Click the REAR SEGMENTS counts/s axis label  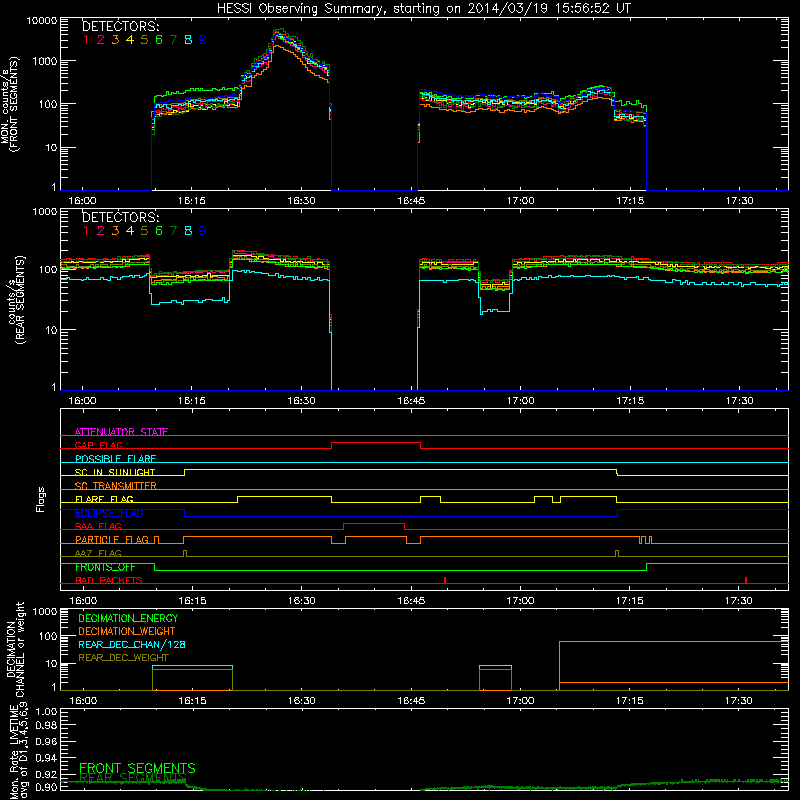15,300
